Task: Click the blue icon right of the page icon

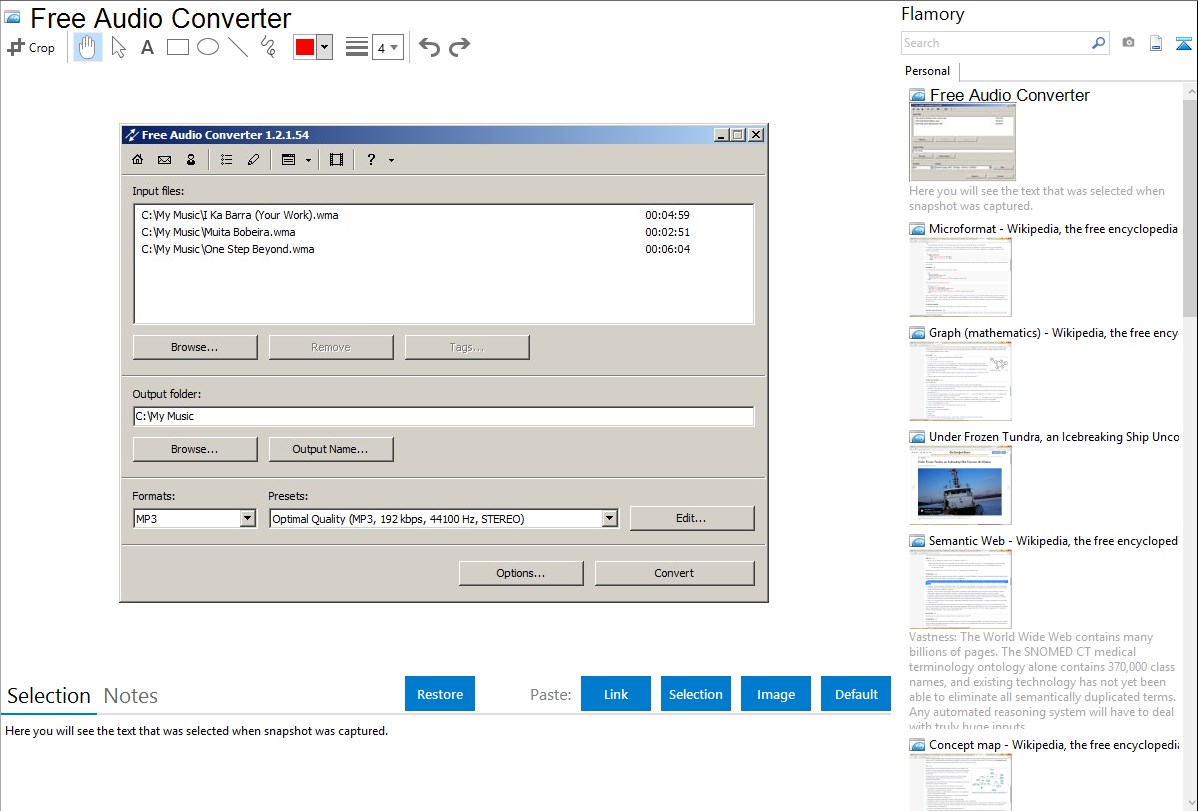Action: (x=1183, y=43)
